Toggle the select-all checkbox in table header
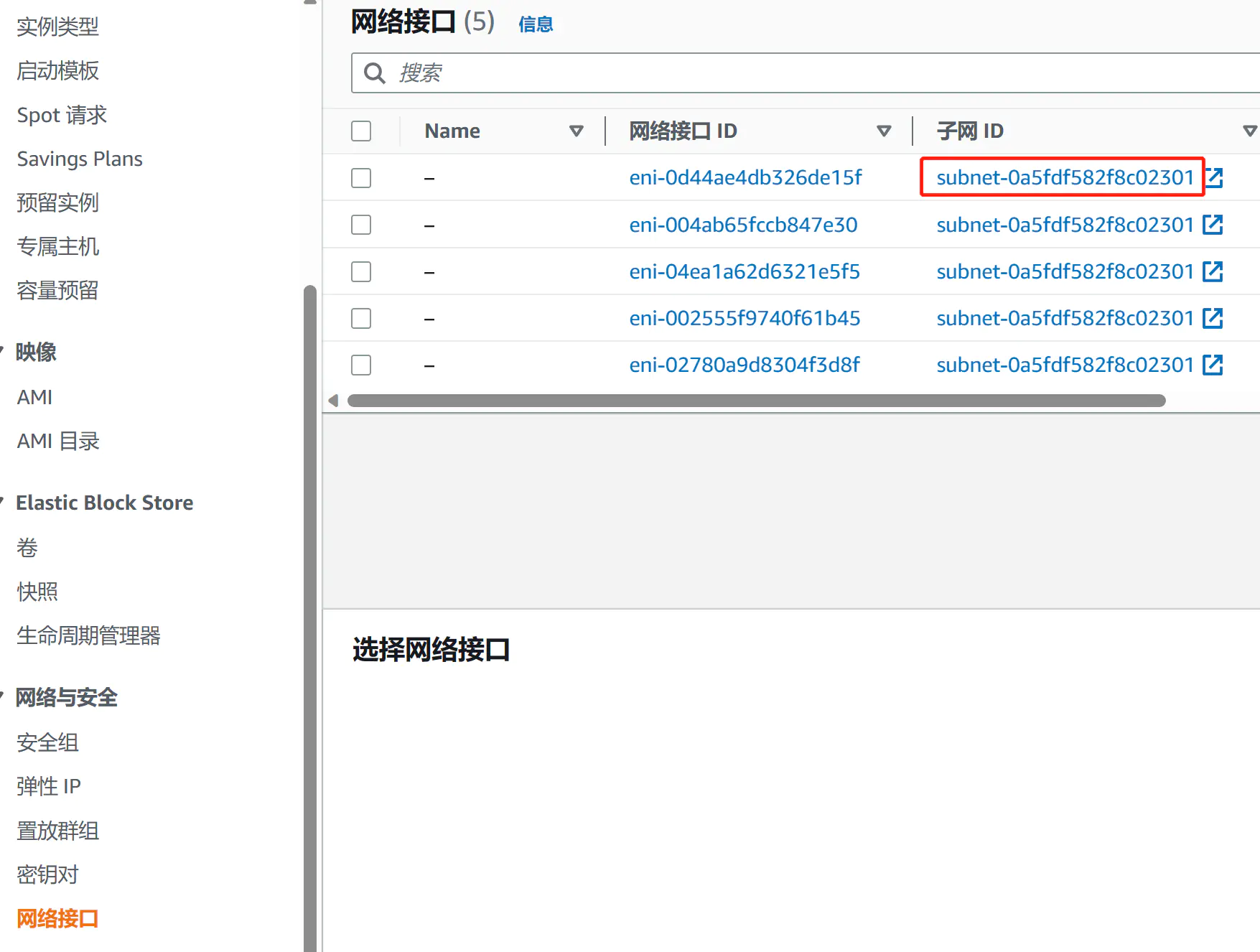 (x=361, y=131)
